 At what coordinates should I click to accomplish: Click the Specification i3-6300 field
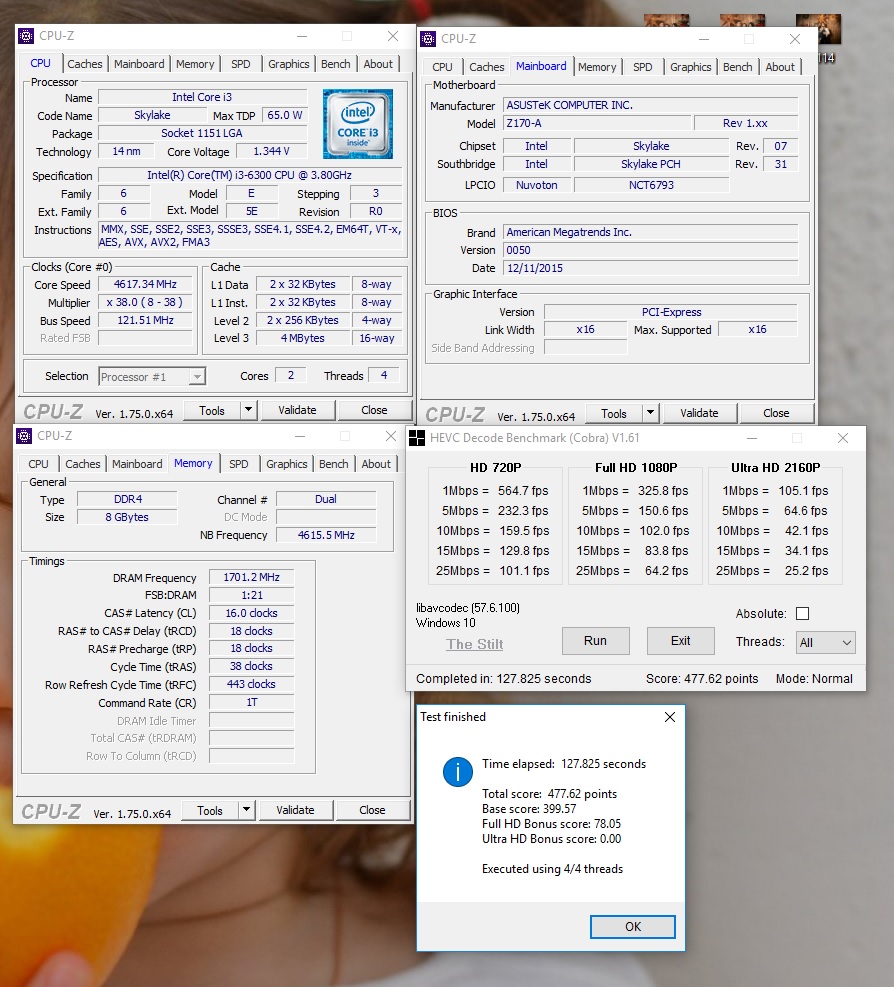[250, 176]
